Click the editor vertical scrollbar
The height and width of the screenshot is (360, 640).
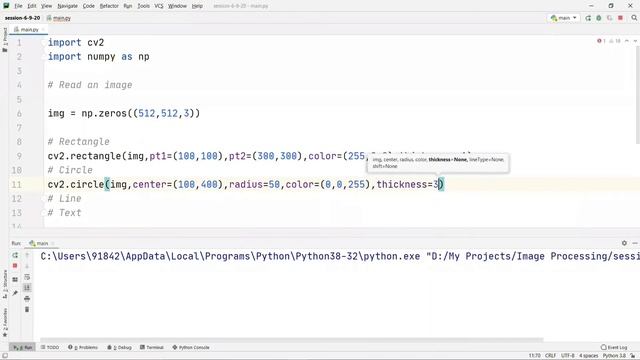(x=637, y=96)
